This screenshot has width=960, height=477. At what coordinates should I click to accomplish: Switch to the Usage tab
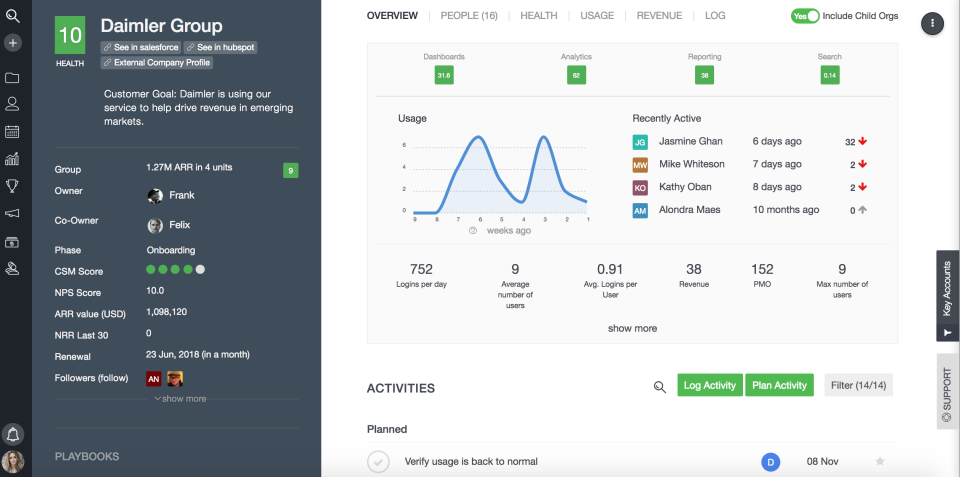(597, 16)
